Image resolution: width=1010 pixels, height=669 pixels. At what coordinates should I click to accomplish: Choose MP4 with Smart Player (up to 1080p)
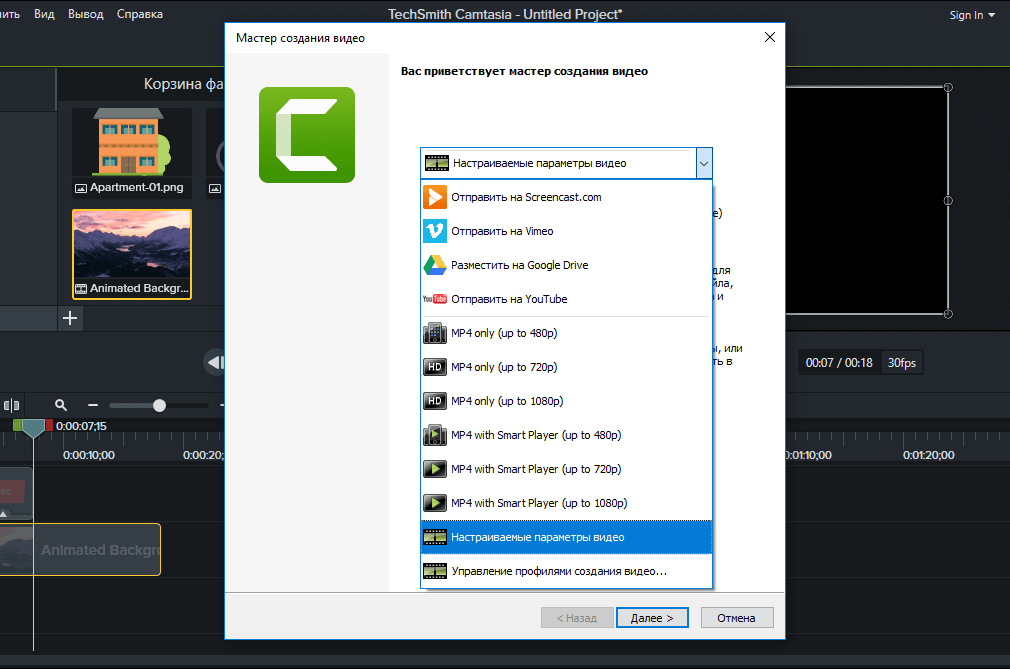[x=566, y=503]
